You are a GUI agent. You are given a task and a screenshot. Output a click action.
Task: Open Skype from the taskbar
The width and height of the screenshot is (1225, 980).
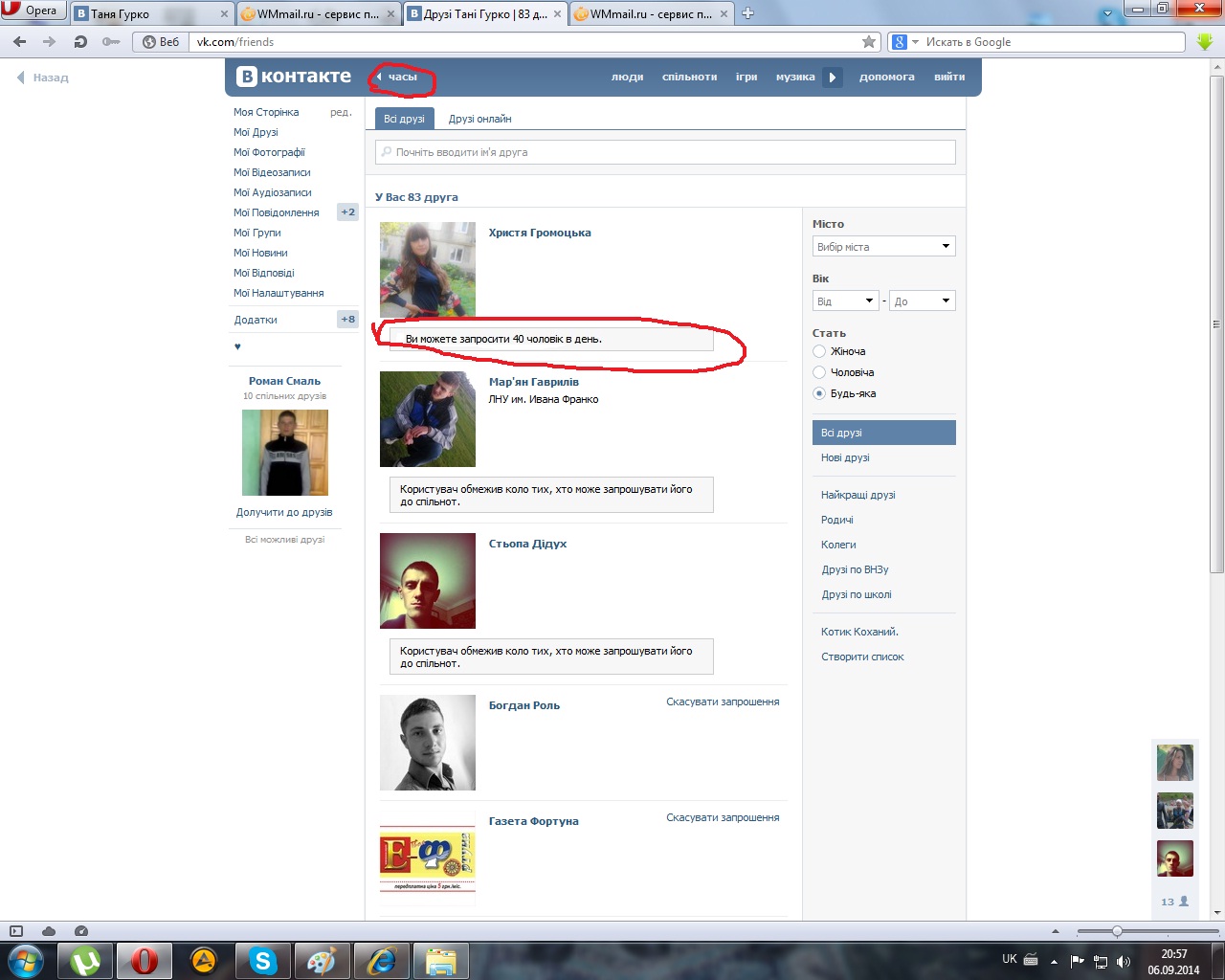263,960
